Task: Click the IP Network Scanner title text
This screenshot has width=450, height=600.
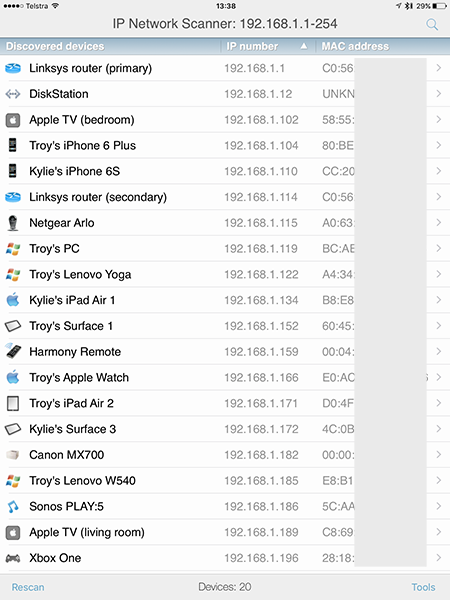Action: point(225,24)
